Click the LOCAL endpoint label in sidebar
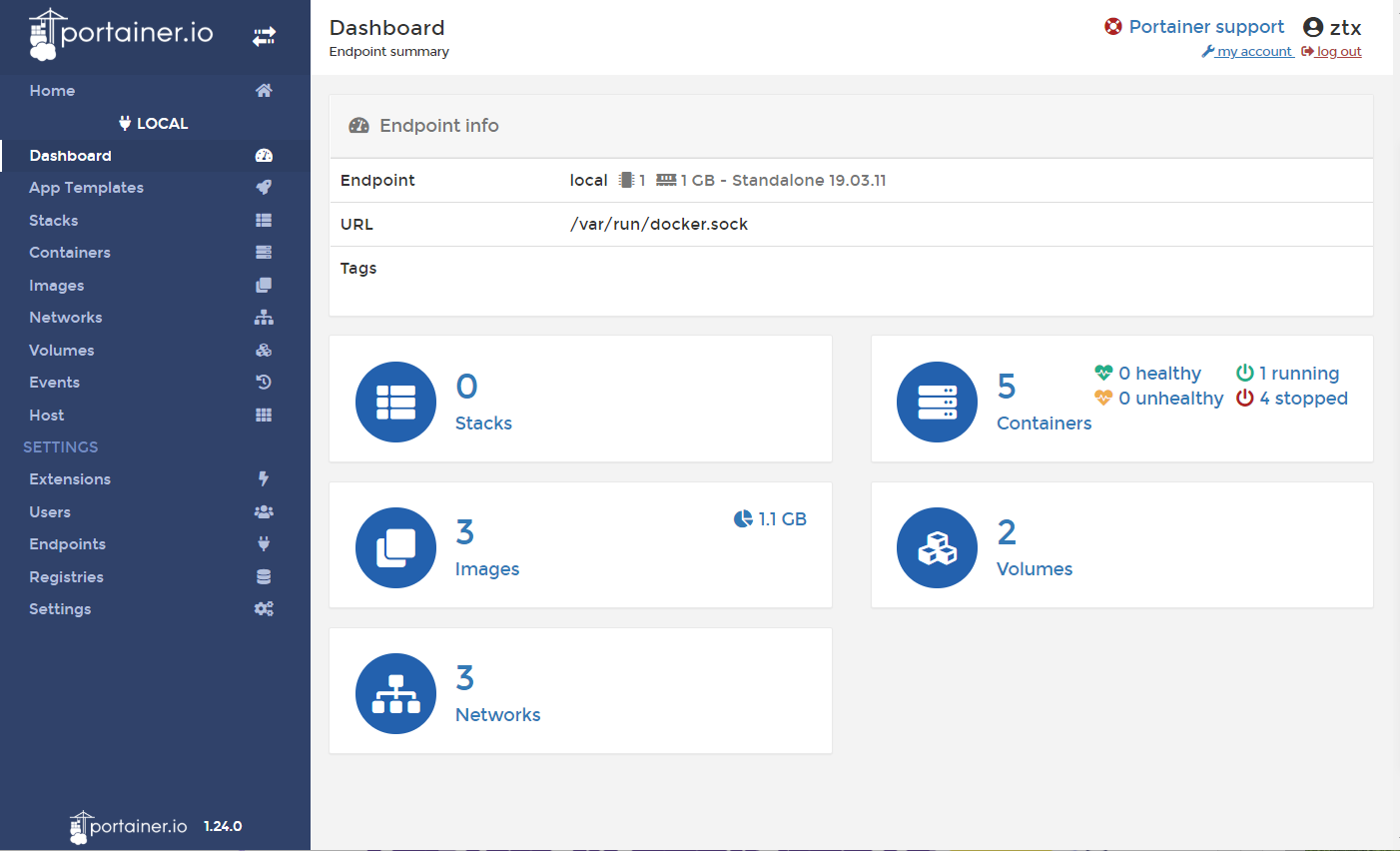This screenshot has height=851, width=1400. pos(154,124)
